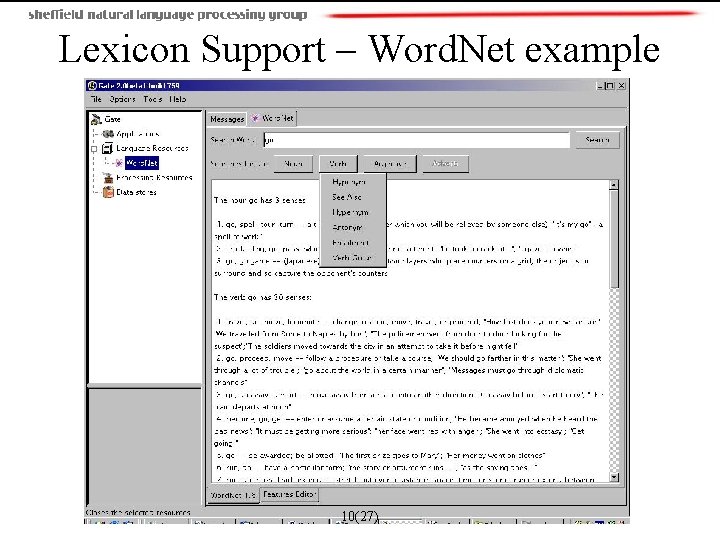This screenshot has height=540, width=720.
Task: Click the Search button
Action: click(x=597, y=140)
